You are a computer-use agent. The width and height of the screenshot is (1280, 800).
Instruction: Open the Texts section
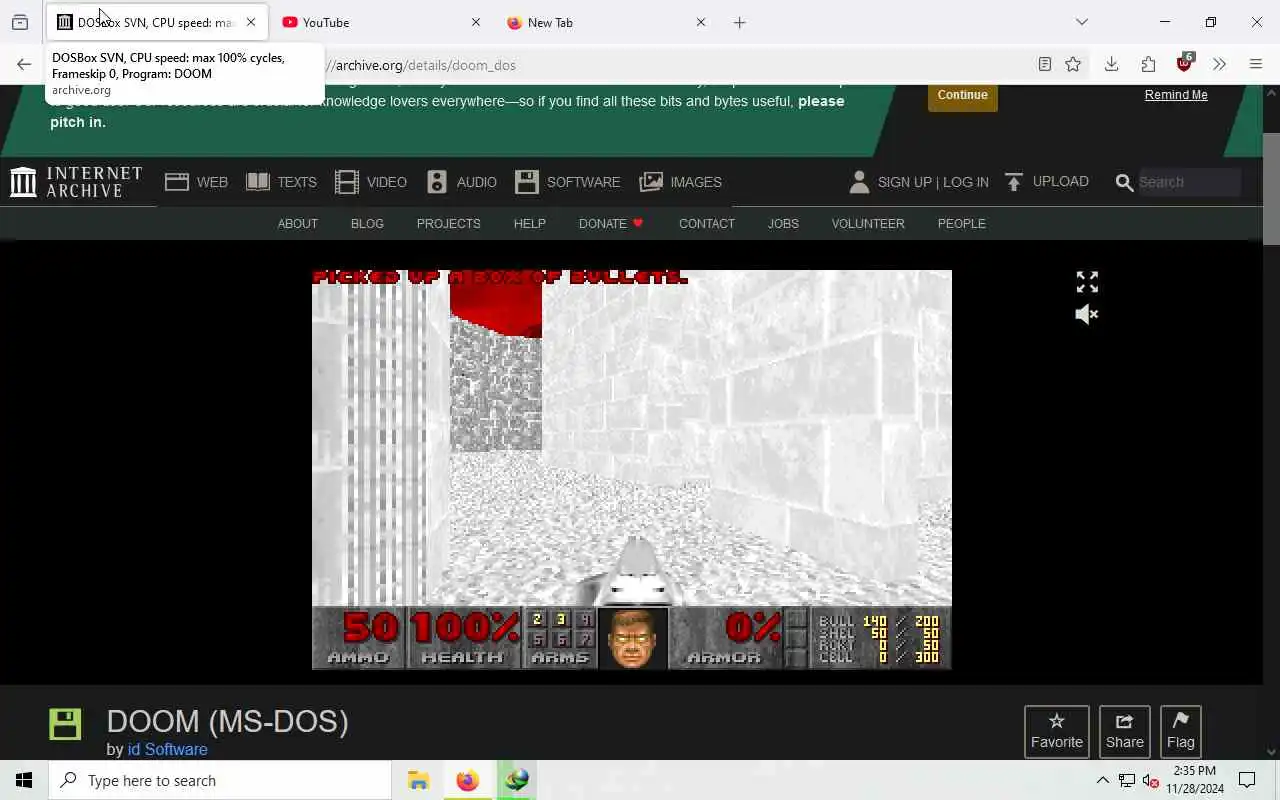tap(281, 182)
